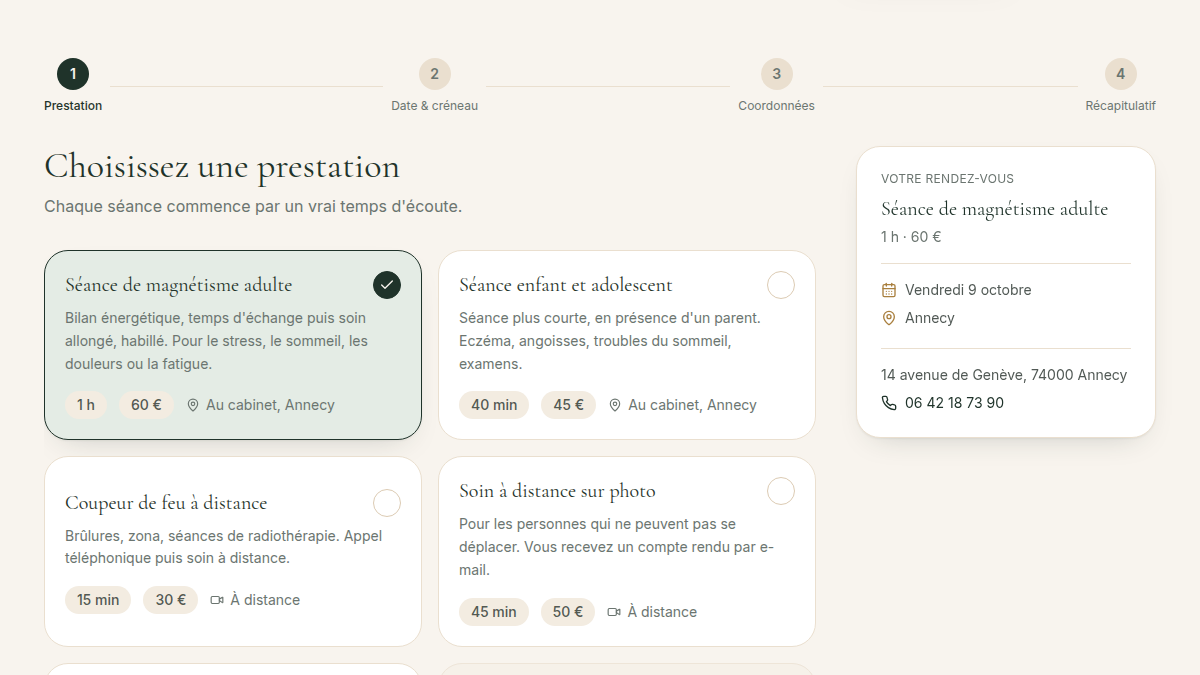Click the pin icon in Séance enfant et adolescent card
This screenshot has width=1200, height=675.
(615, 405)
